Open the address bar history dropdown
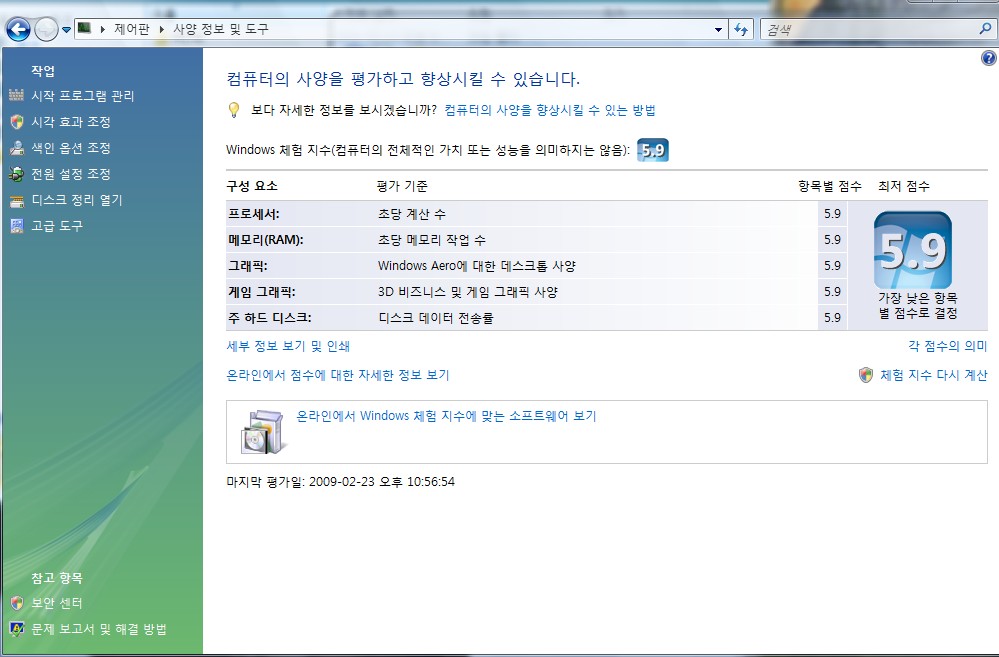 point(719,29)
